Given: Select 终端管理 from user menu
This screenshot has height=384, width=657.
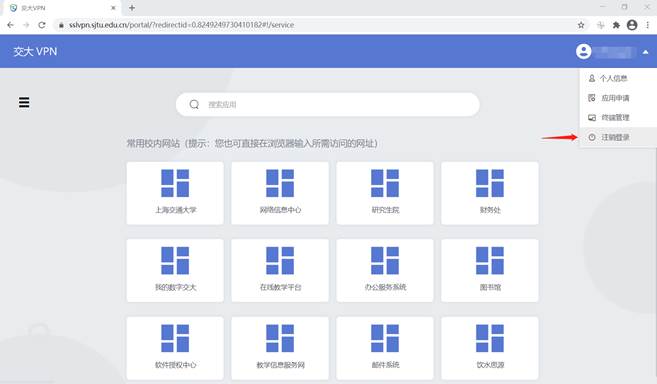Looking at the screenshot, I should coord(618,118).
